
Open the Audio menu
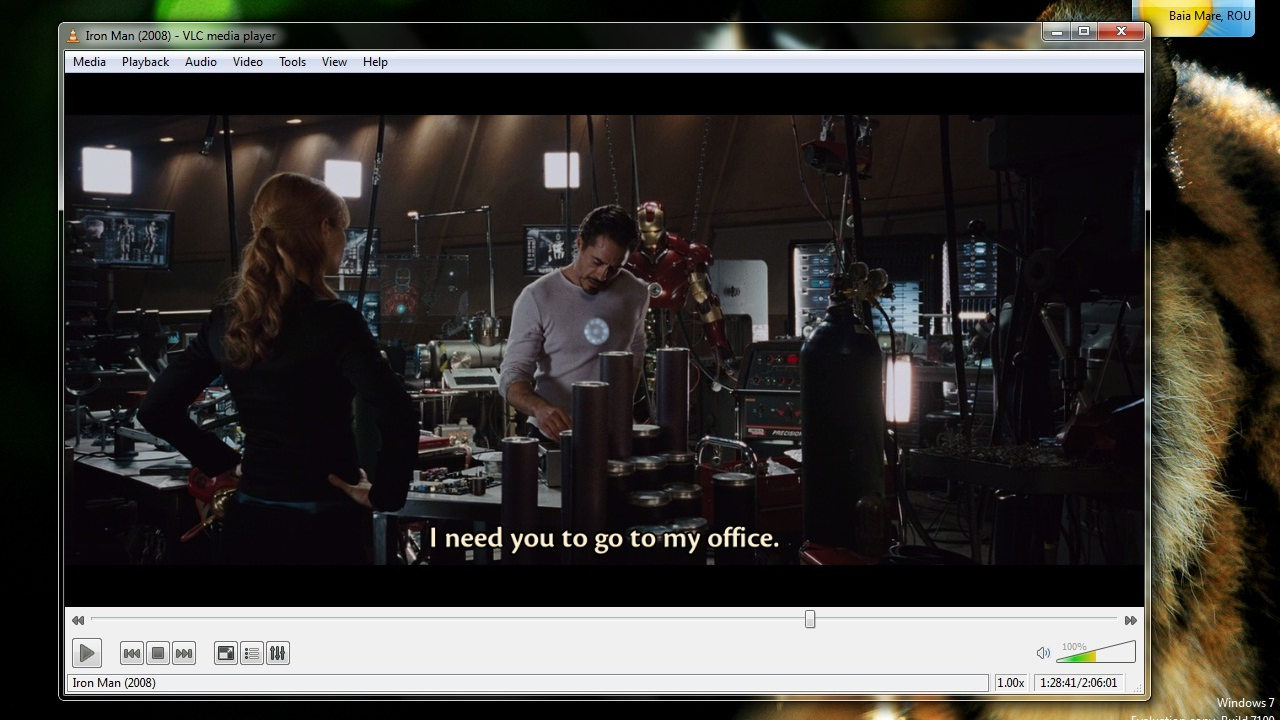[200, 61]
